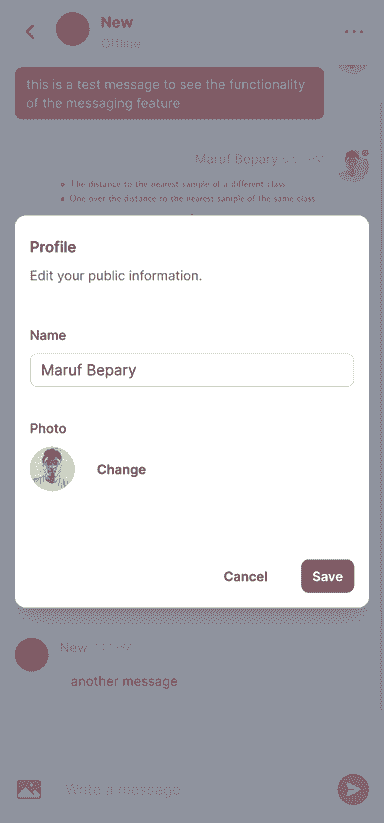The image size is (384, 823).
Task: Click the Profile dialog heading
Action: 53,247
